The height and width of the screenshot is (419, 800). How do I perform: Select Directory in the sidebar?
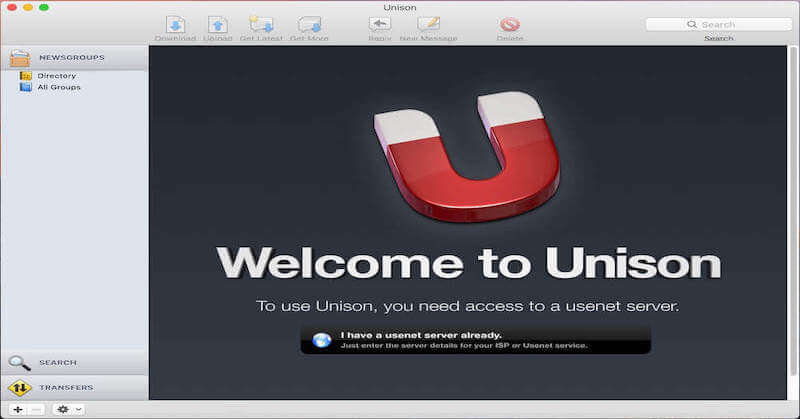coord(56,76)
